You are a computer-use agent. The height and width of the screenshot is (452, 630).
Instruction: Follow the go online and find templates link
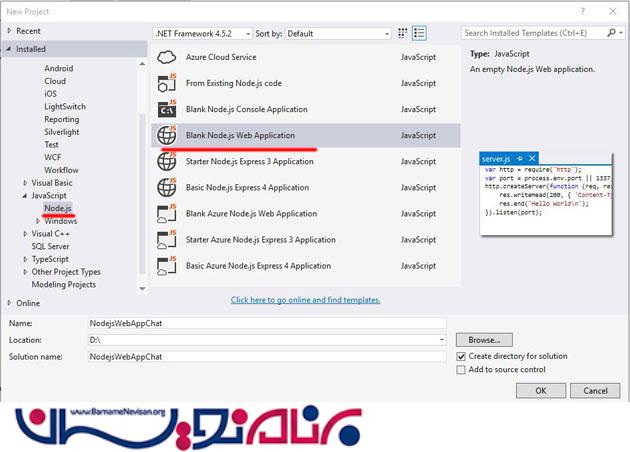[x=305, y=300]
